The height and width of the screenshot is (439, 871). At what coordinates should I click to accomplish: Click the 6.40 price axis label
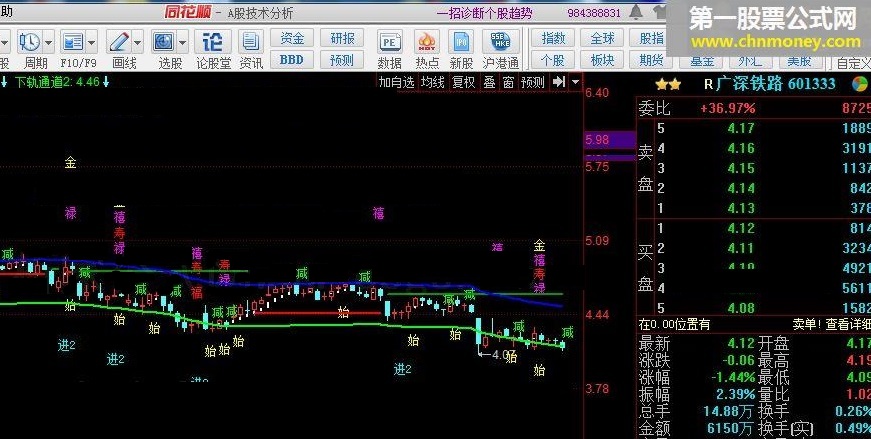(x=597, y=92)
